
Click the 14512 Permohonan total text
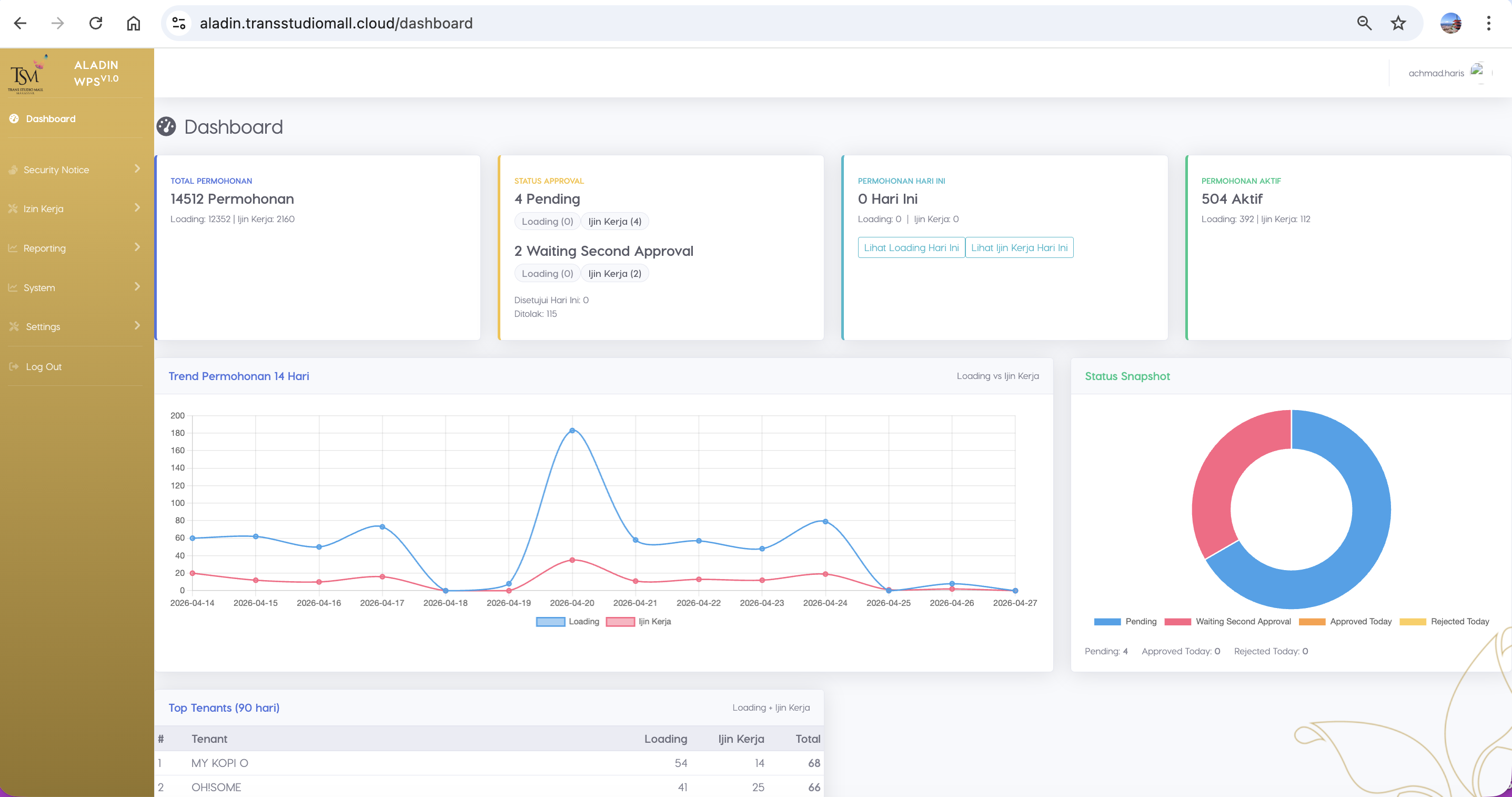[x=232, y=199]
